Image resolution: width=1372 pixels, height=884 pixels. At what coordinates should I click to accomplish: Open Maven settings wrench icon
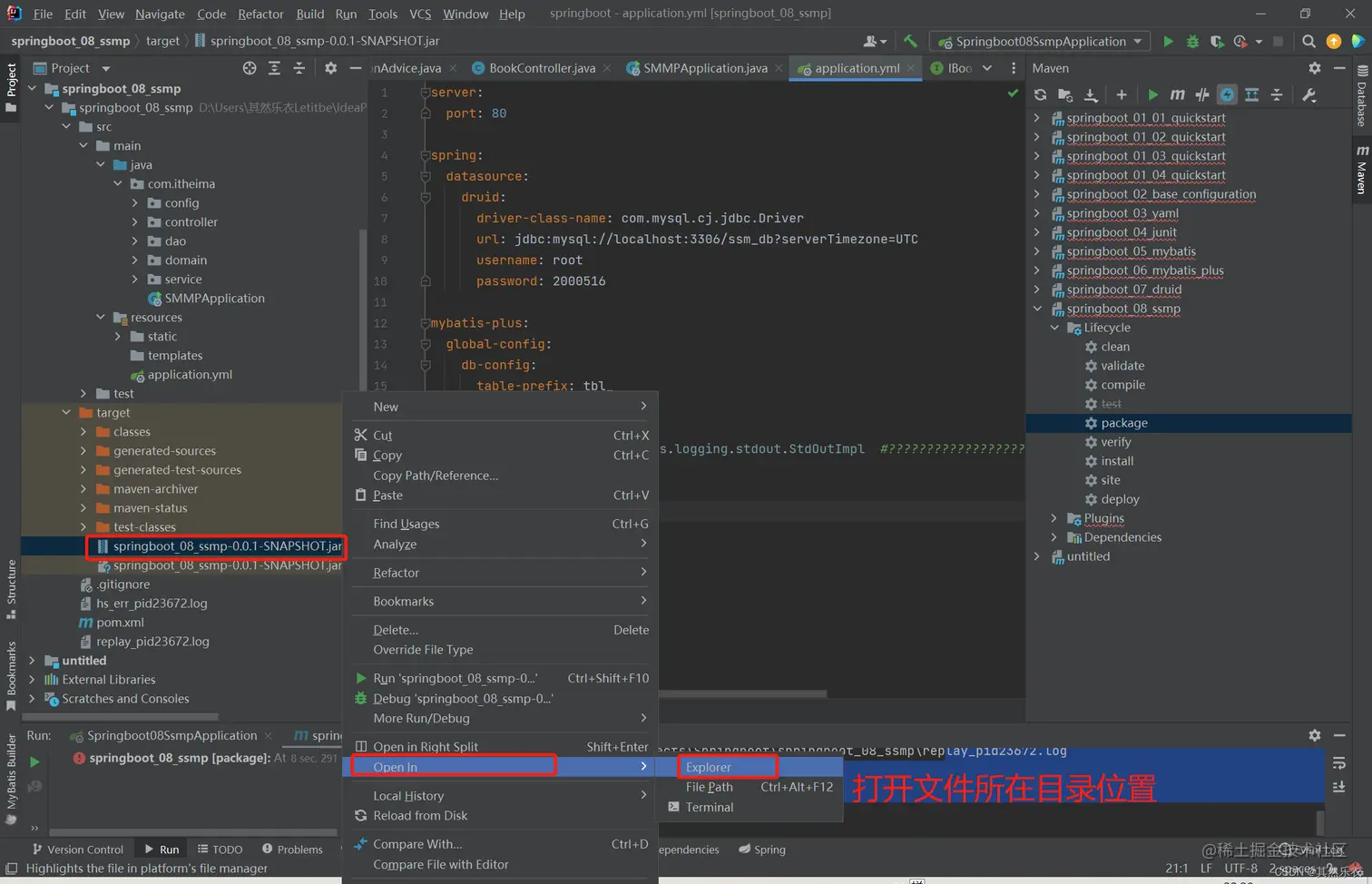pos(1309,95)
